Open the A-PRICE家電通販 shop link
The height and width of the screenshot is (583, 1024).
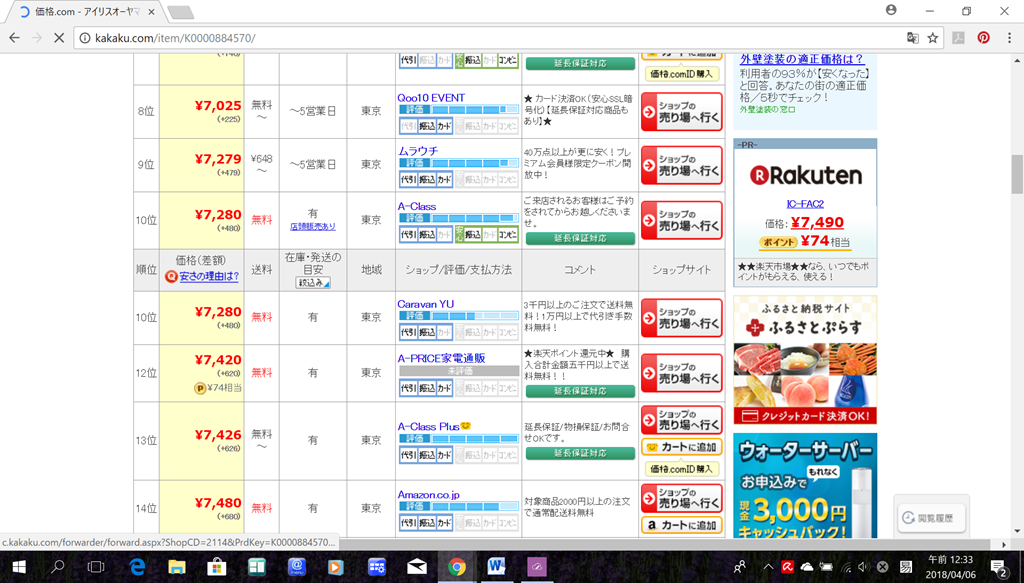point(441,358)
